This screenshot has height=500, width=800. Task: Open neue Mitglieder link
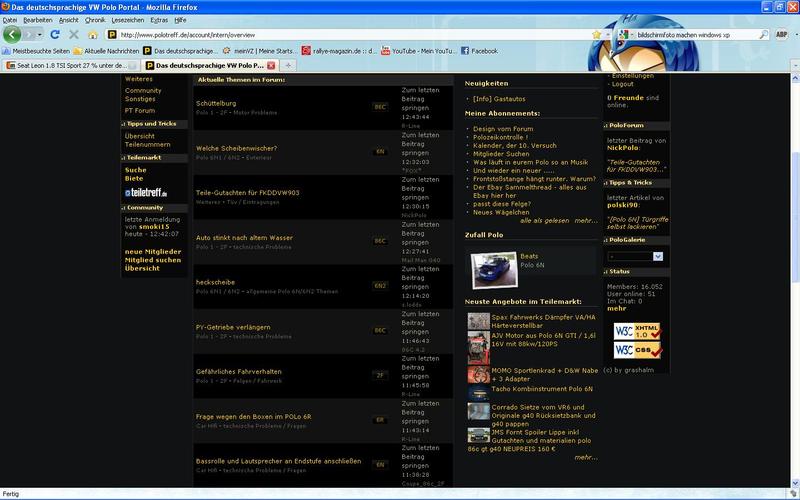[x=153, y=252]
